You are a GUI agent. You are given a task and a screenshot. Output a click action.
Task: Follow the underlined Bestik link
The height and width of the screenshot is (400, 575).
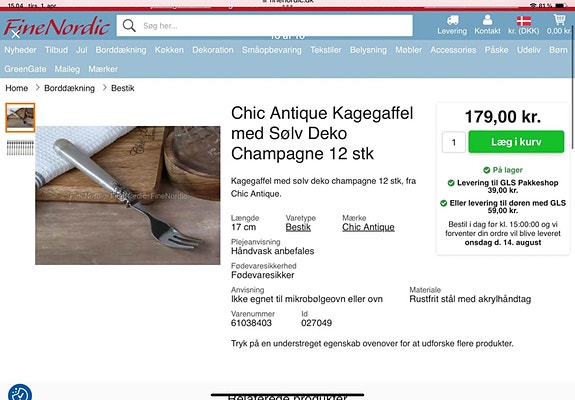[298, 227]
